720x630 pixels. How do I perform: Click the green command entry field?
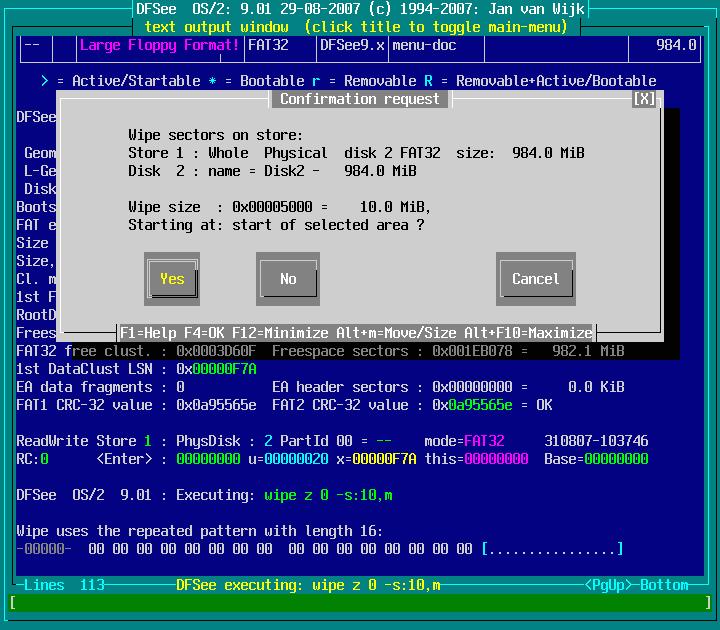360,603
